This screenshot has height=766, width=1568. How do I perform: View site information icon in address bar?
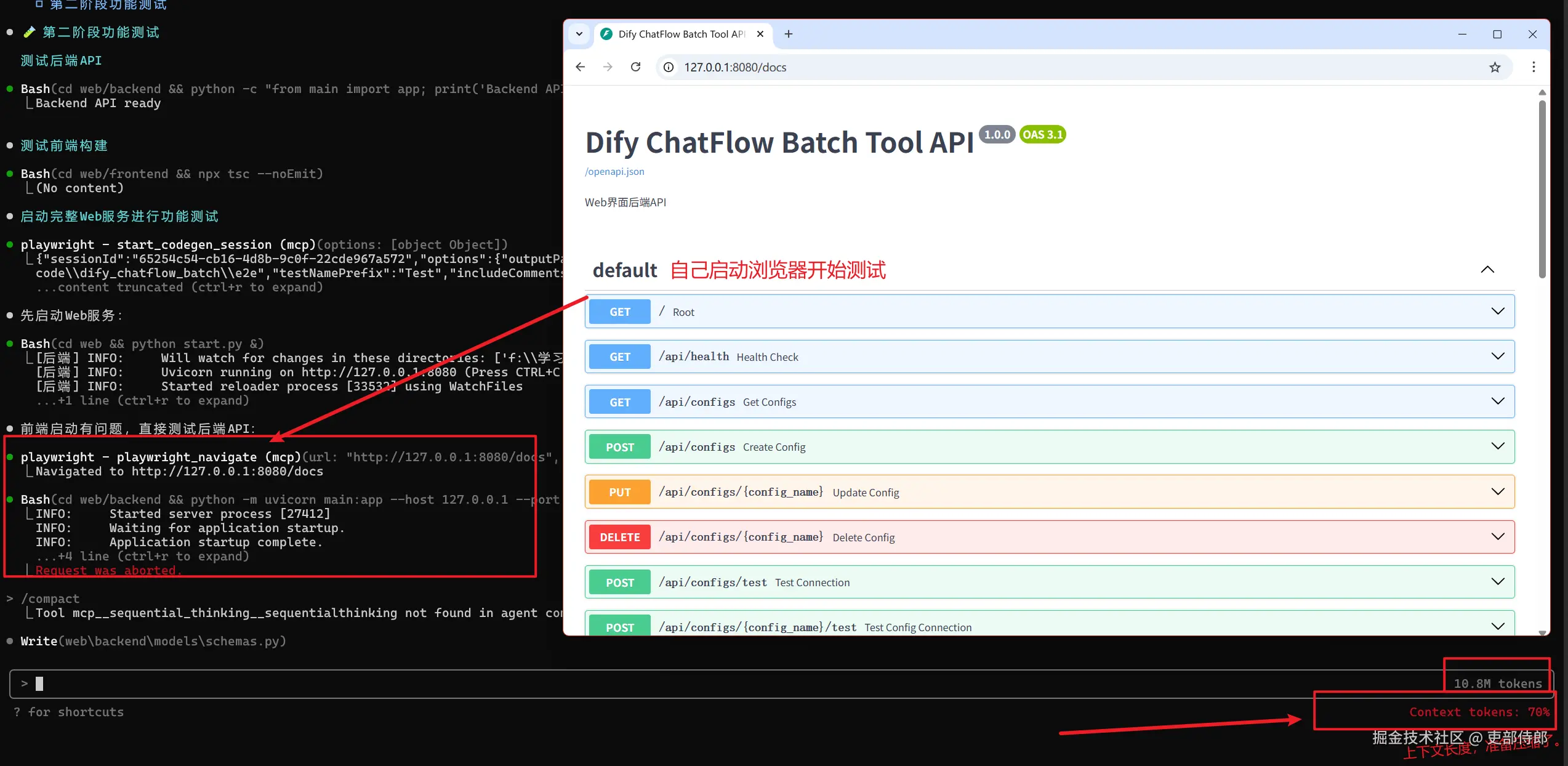(669, 67)
